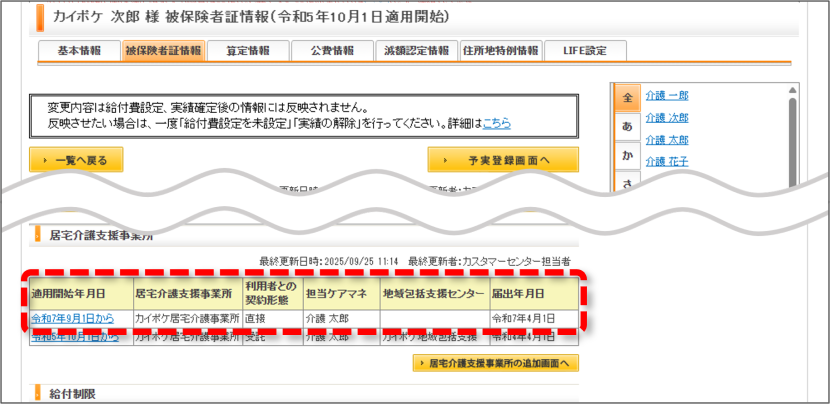Select user 介護 一郎 in list
Screen dimensions: 830x404
(x=667, y=96)
